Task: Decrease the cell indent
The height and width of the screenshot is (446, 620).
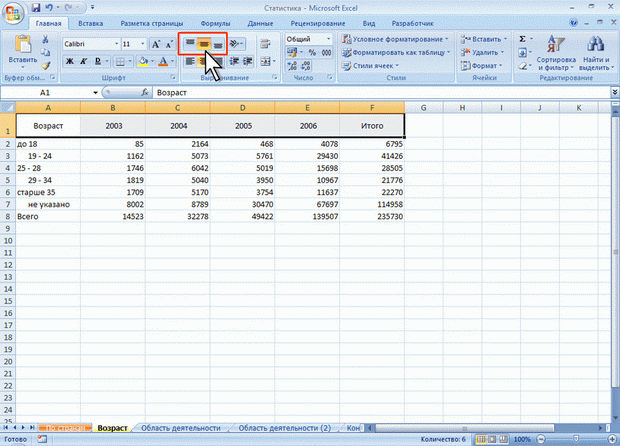Action: click(234, 61)
